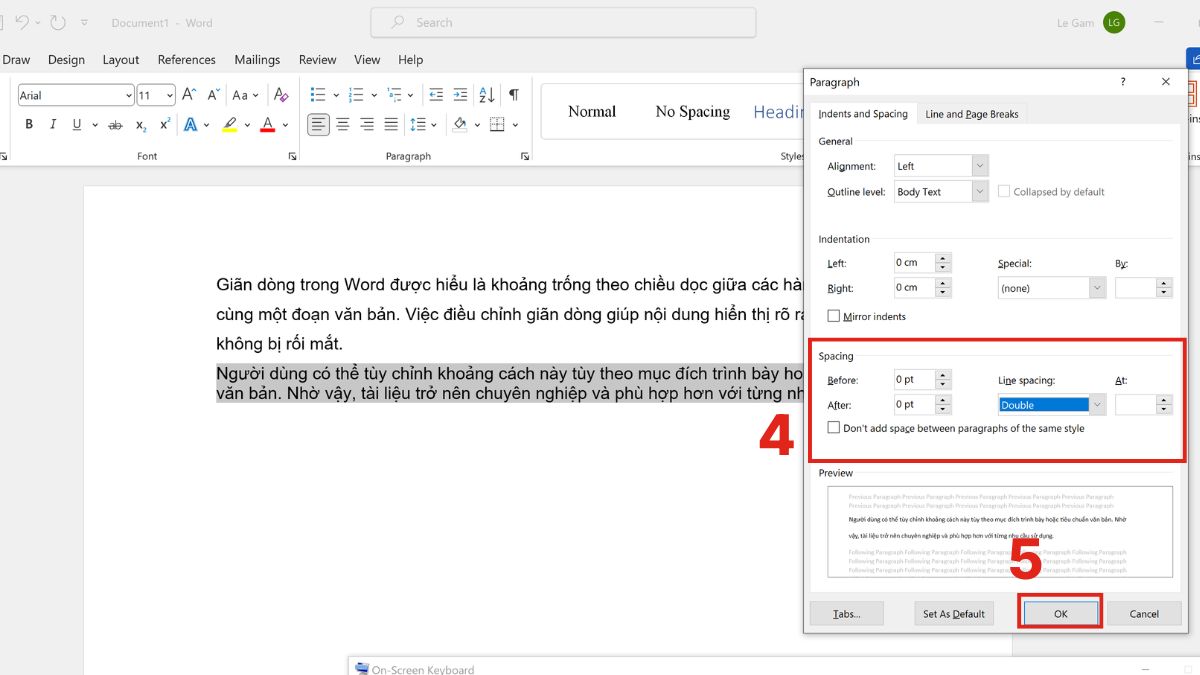Open the Help question mark in the Paragraph dialog

click(x=1122, y=82)
